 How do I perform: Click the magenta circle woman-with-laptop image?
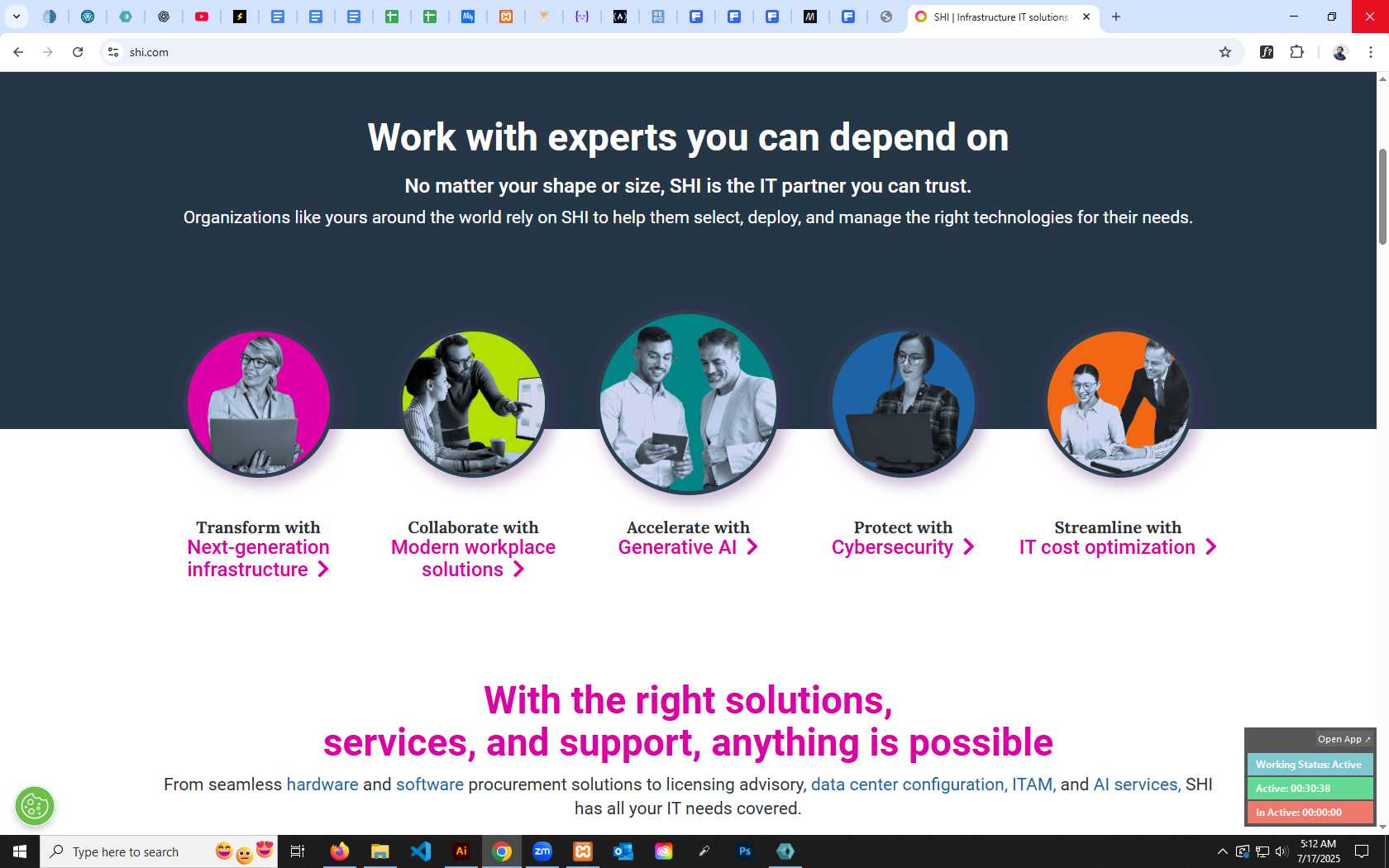[259, 404]
